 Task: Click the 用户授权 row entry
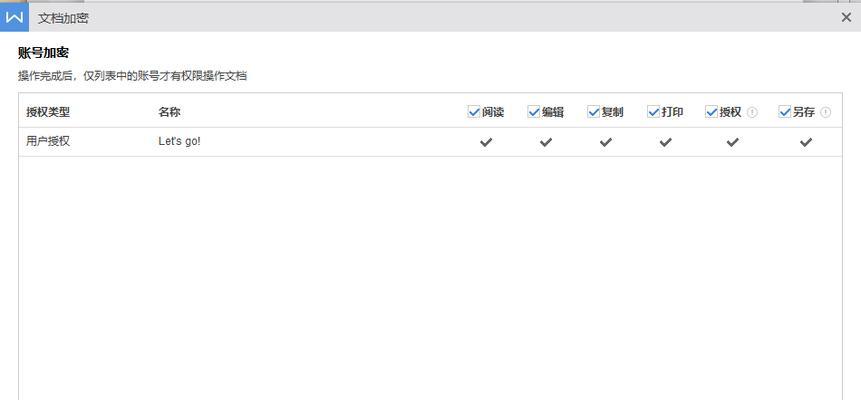pyautogui.click(x=48, y=141)
